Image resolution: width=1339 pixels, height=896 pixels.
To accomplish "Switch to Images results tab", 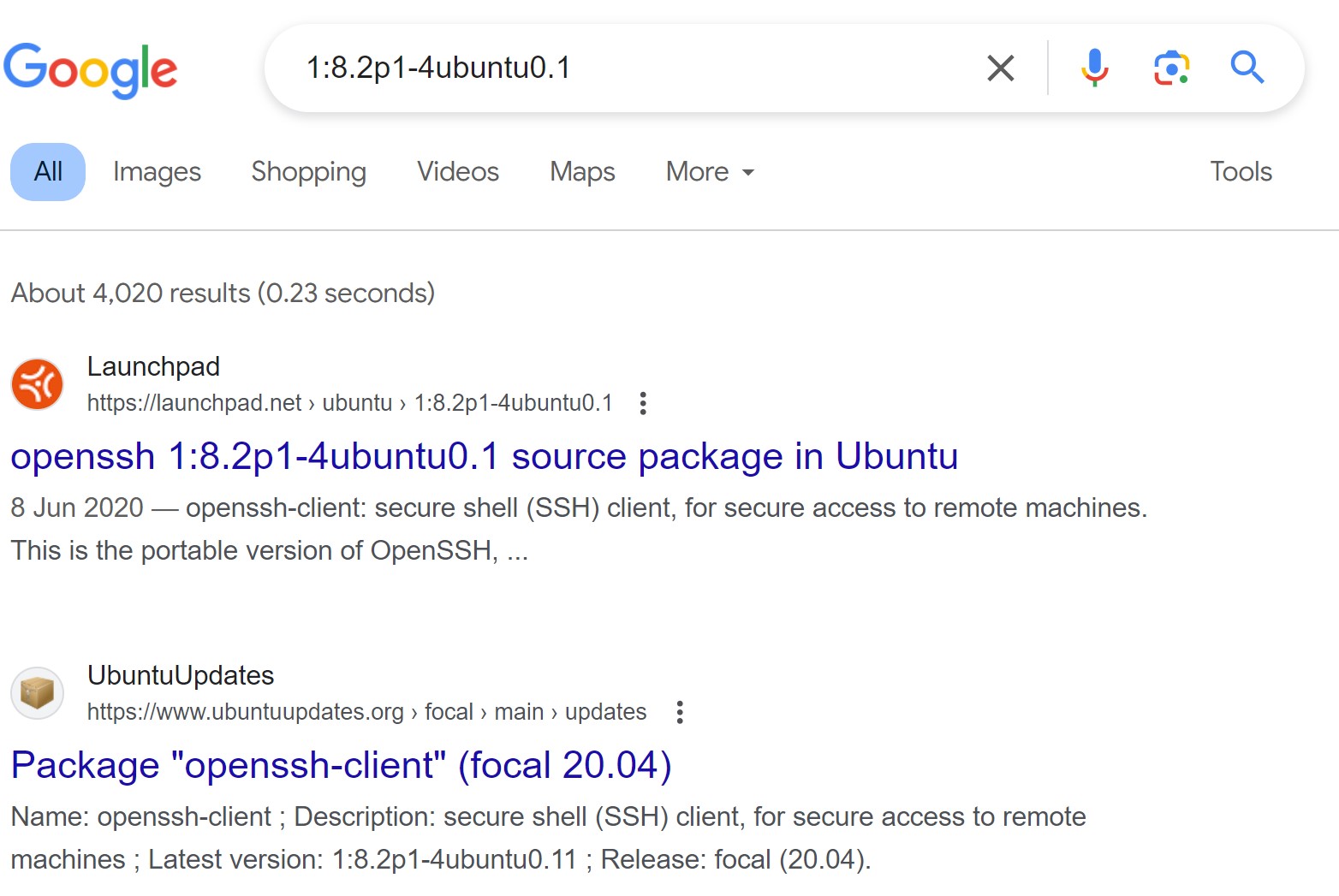I will tap(157, 172).
